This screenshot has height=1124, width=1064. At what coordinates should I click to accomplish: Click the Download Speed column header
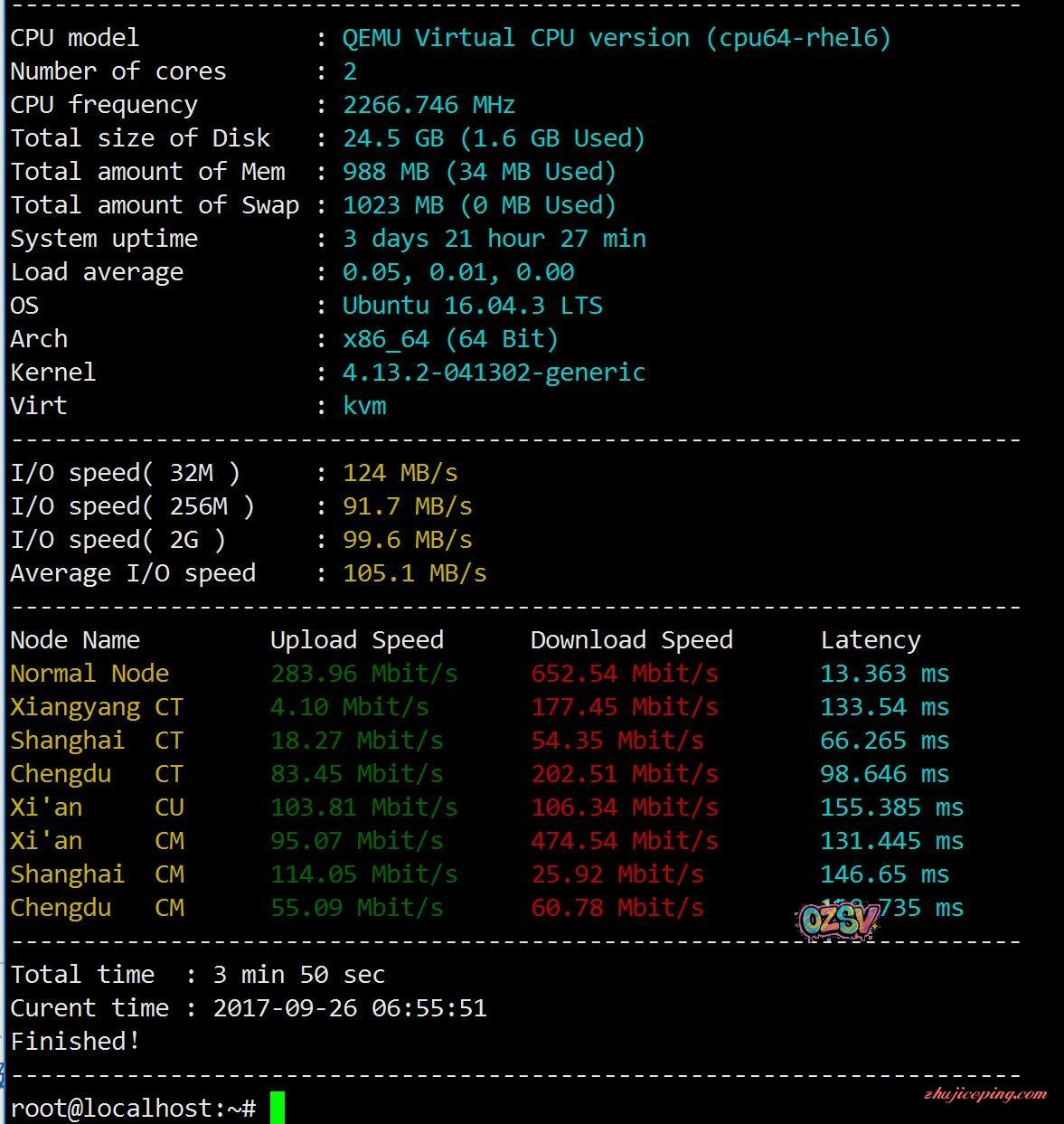coord(631,640)
